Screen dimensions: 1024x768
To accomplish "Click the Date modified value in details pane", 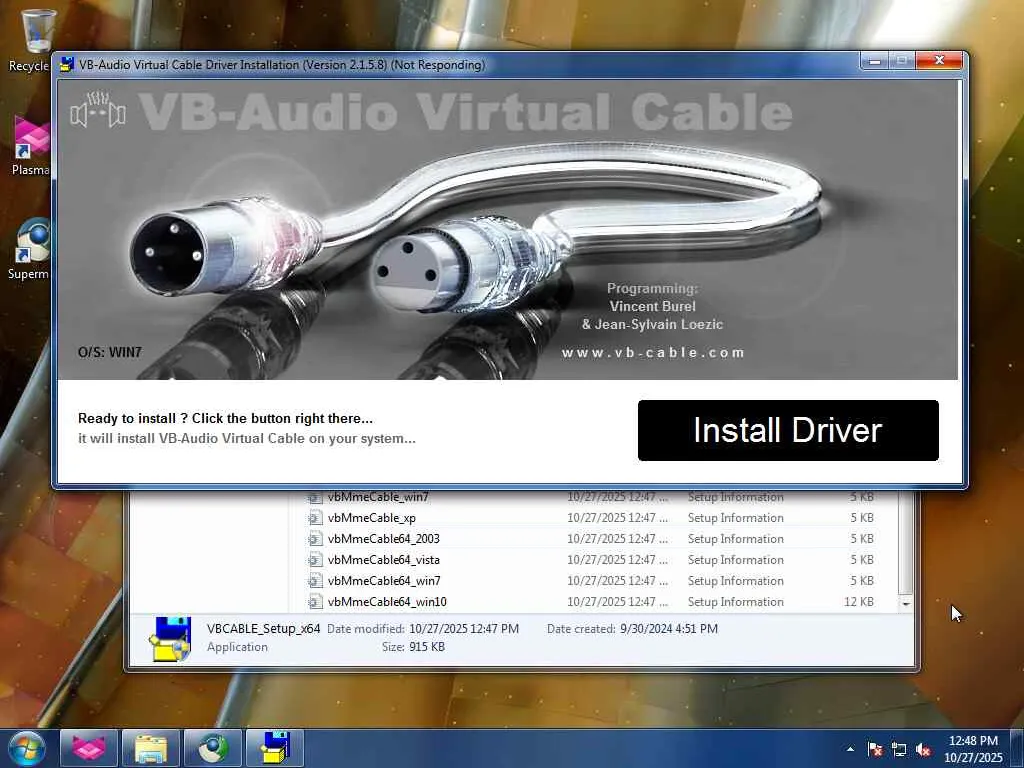I will click(464, 629).
